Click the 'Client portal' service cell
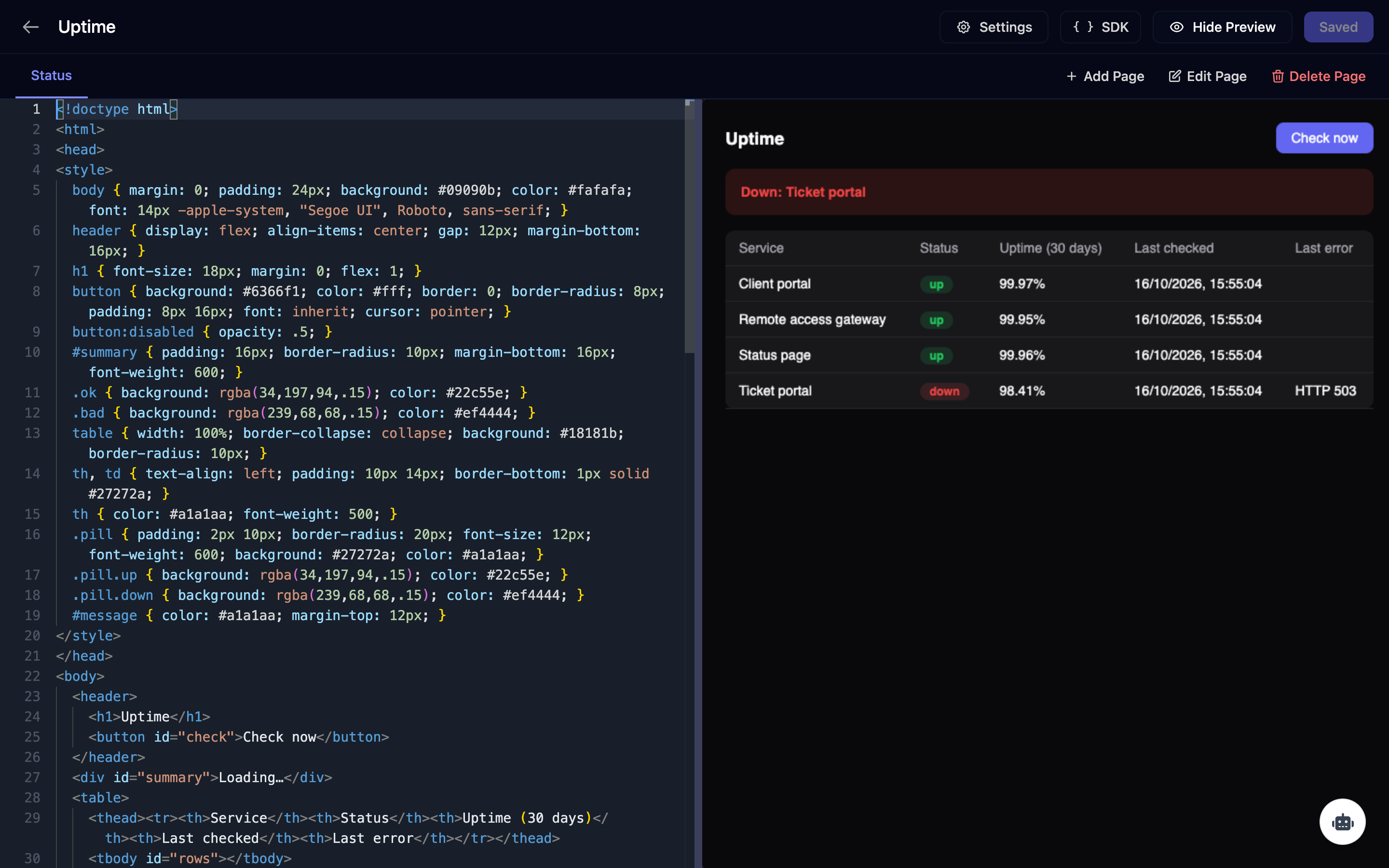1389x868 pixels. point(774,284)
